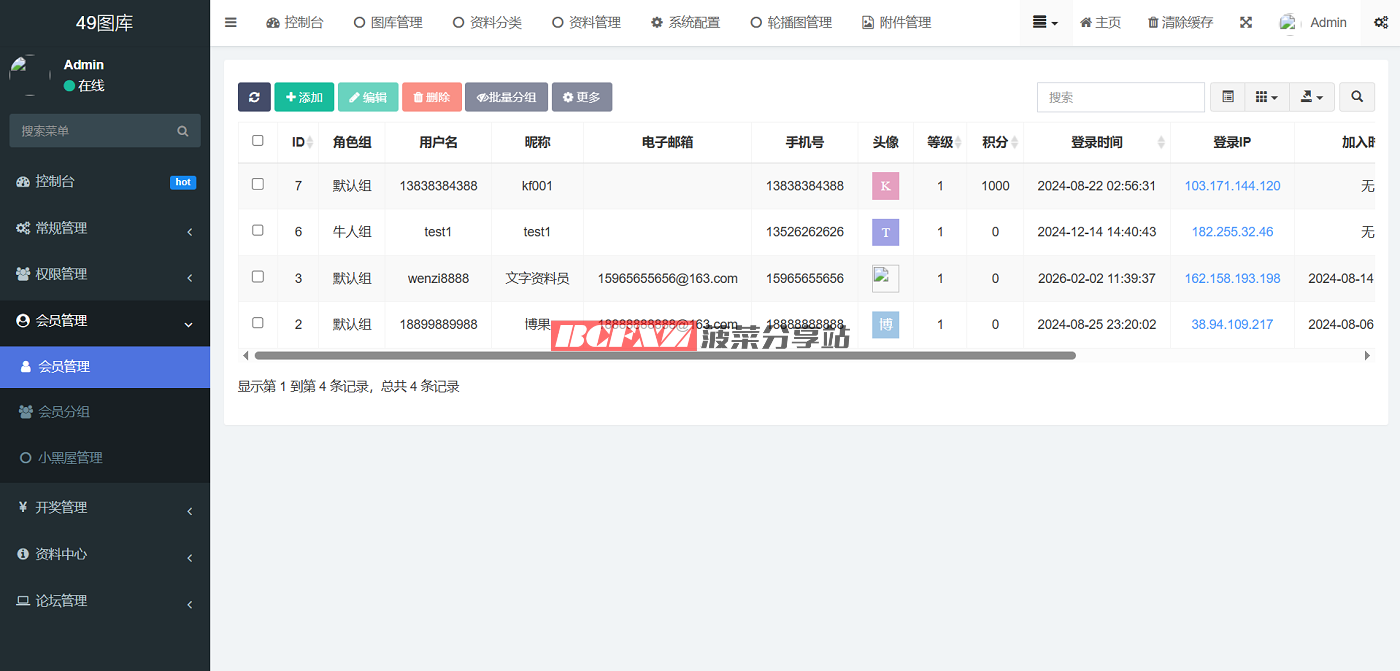The height and width of the screenshot is (671, 1400).
Task: Open the export data dropdown
Action: pyautogui.click(x=1312, y=97)
